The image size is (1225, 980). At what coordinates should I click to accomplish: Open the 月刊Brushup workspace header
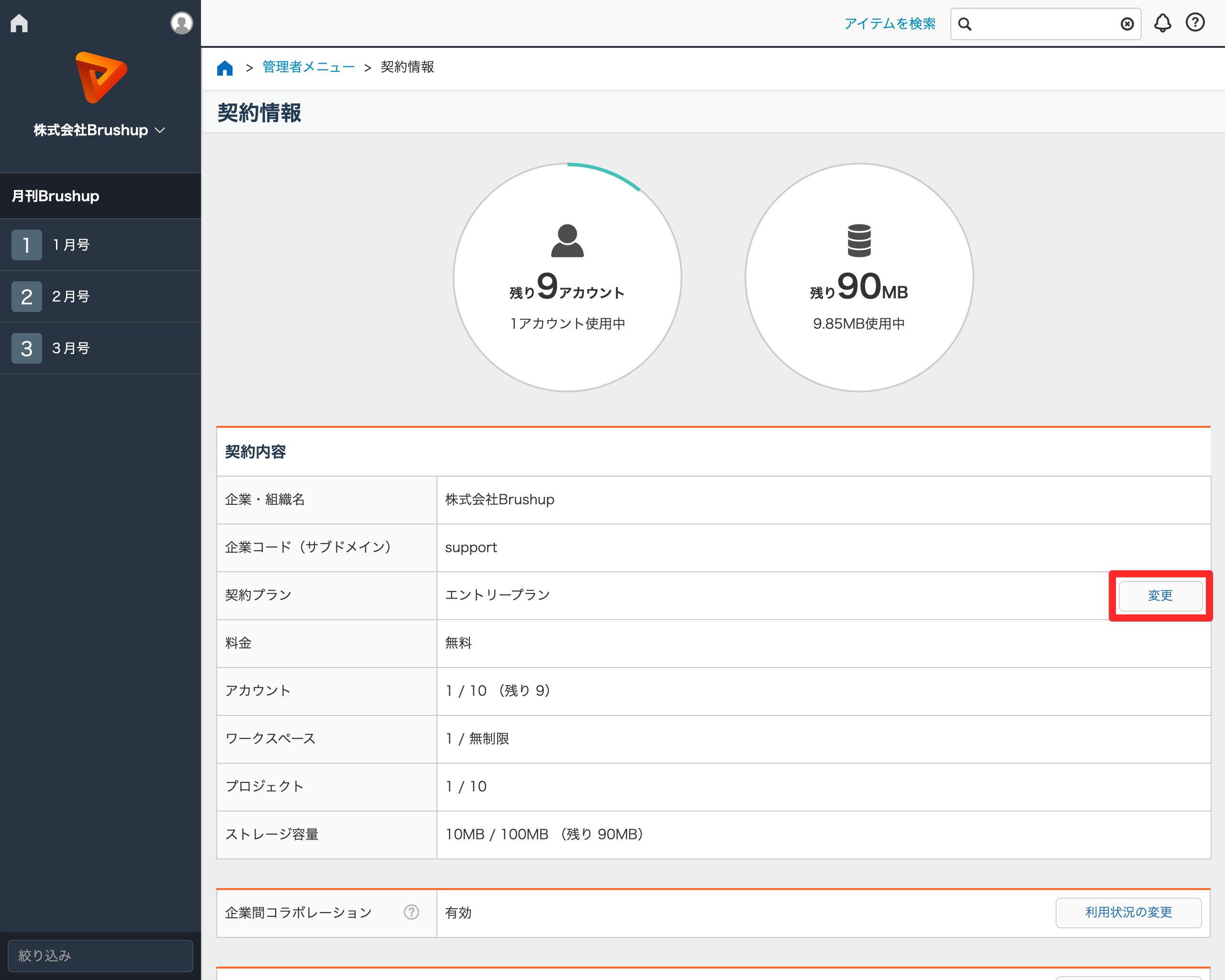[100, 196]
